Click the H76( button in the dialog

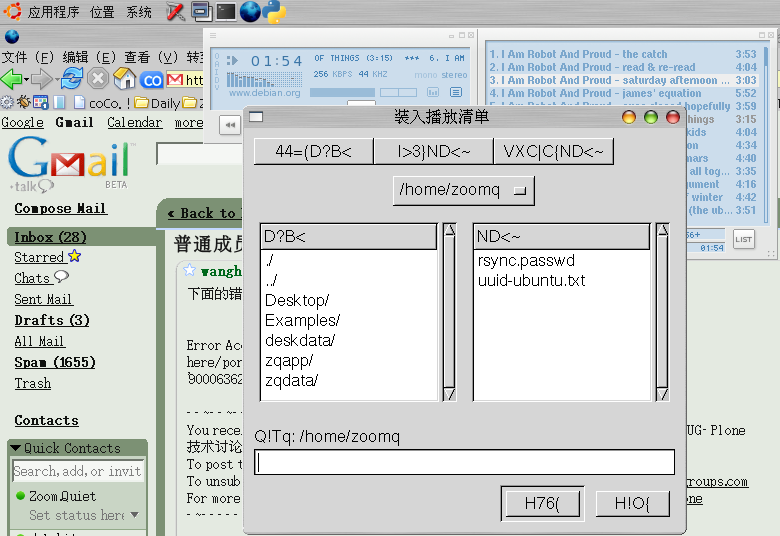[541, 504]
